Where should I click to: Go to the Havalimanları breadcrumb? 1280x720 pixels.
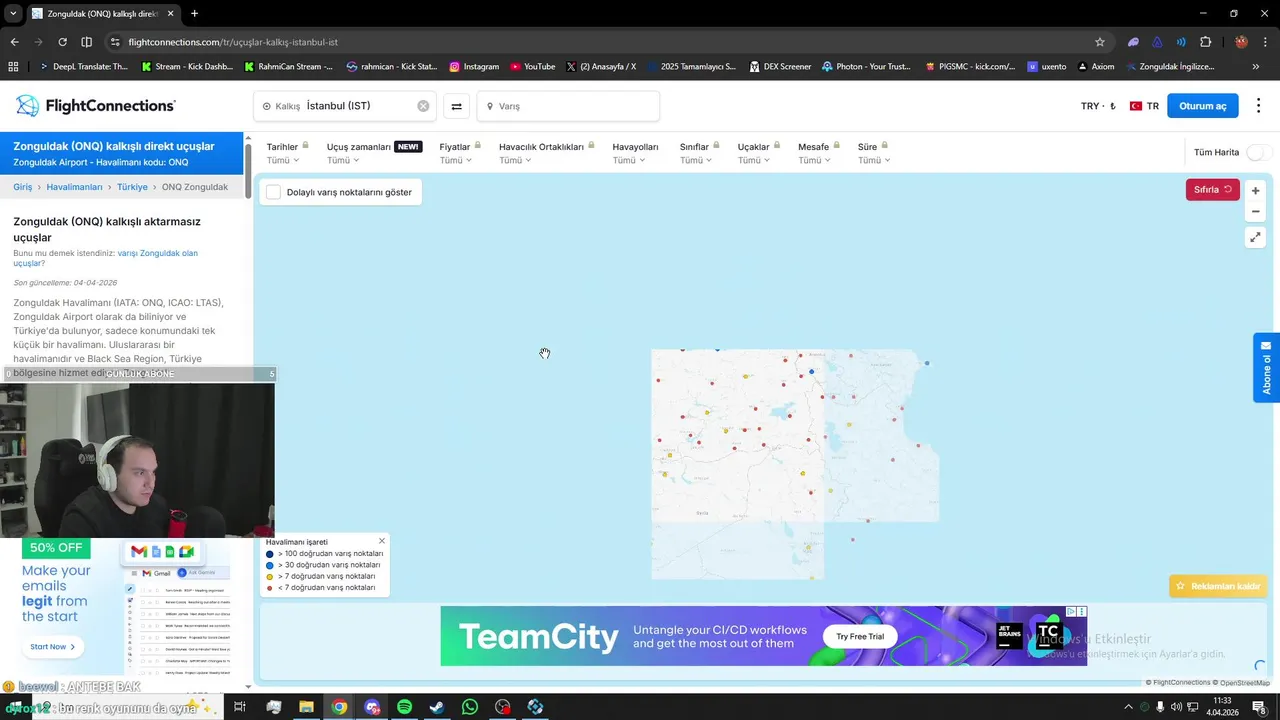point(74,187)
